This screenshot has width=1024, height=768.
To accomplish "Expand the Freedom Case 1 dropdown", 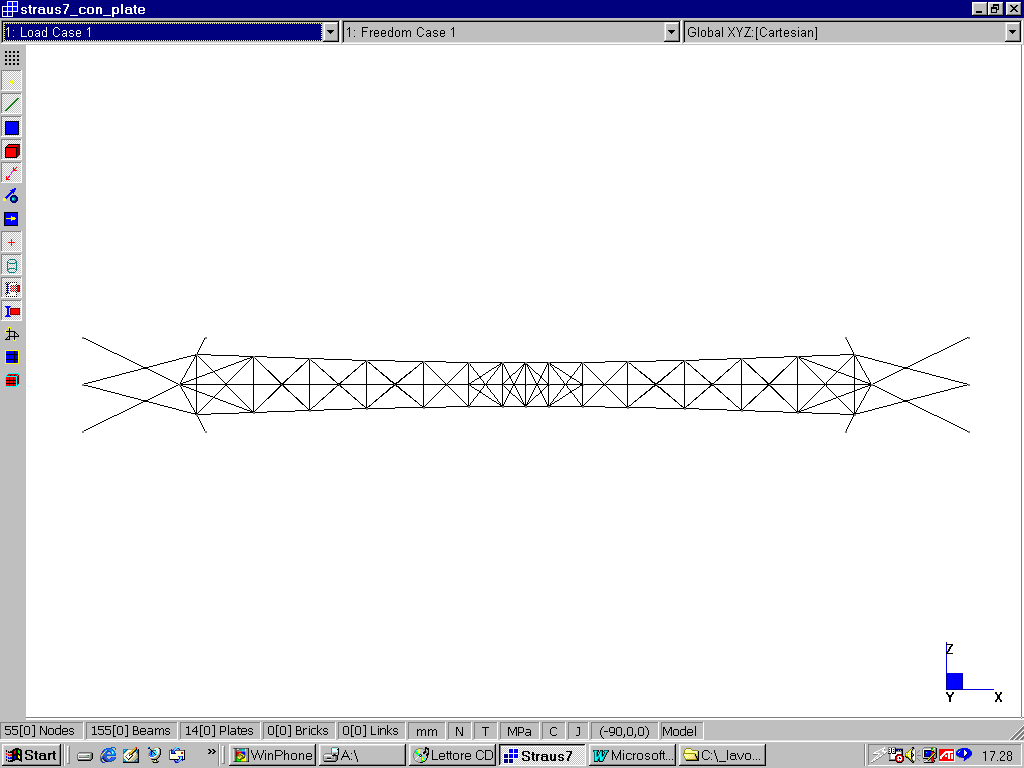I will click(x=672, y=32).
